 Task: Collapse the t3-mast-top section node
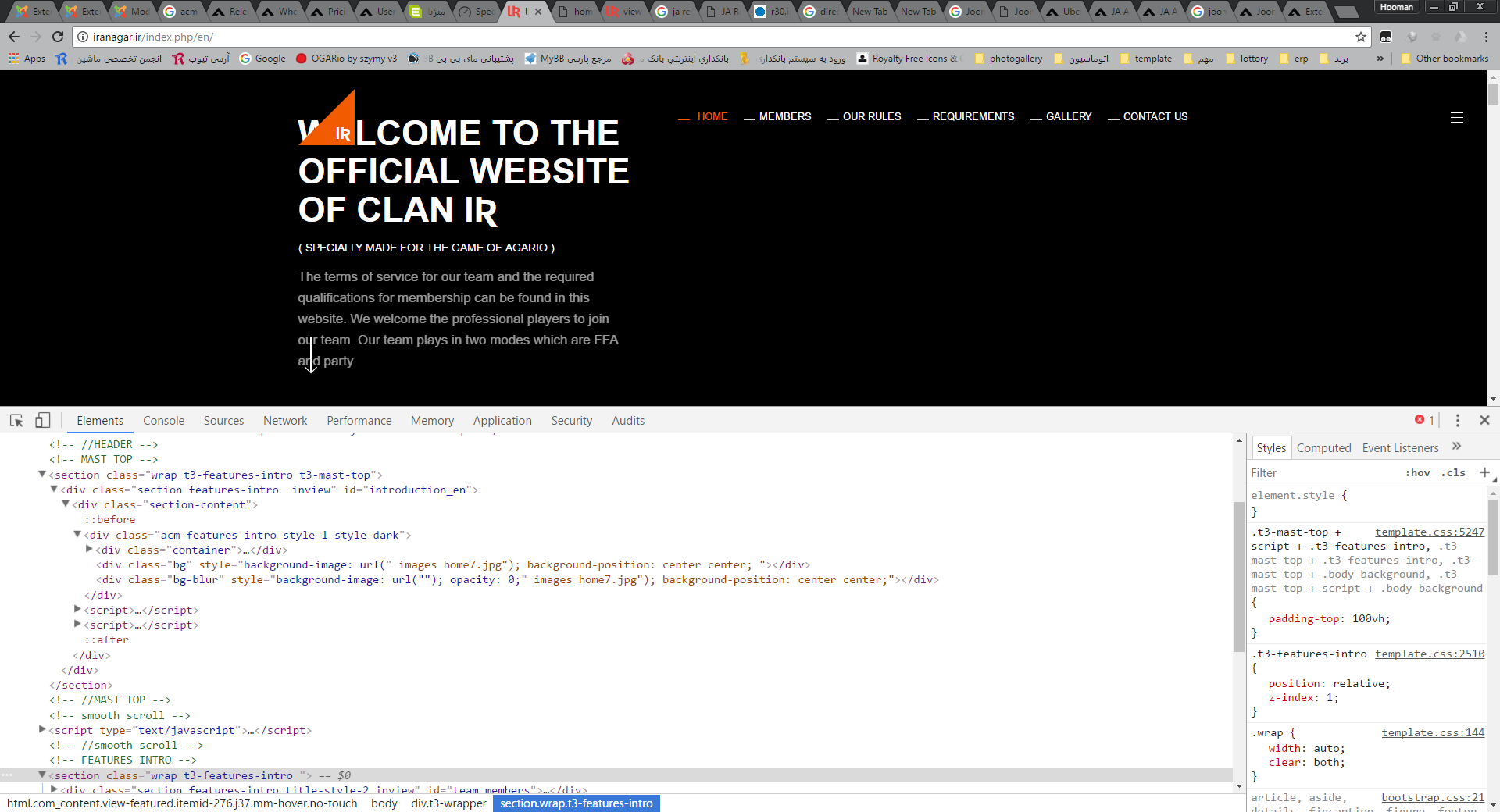point(42,475)
